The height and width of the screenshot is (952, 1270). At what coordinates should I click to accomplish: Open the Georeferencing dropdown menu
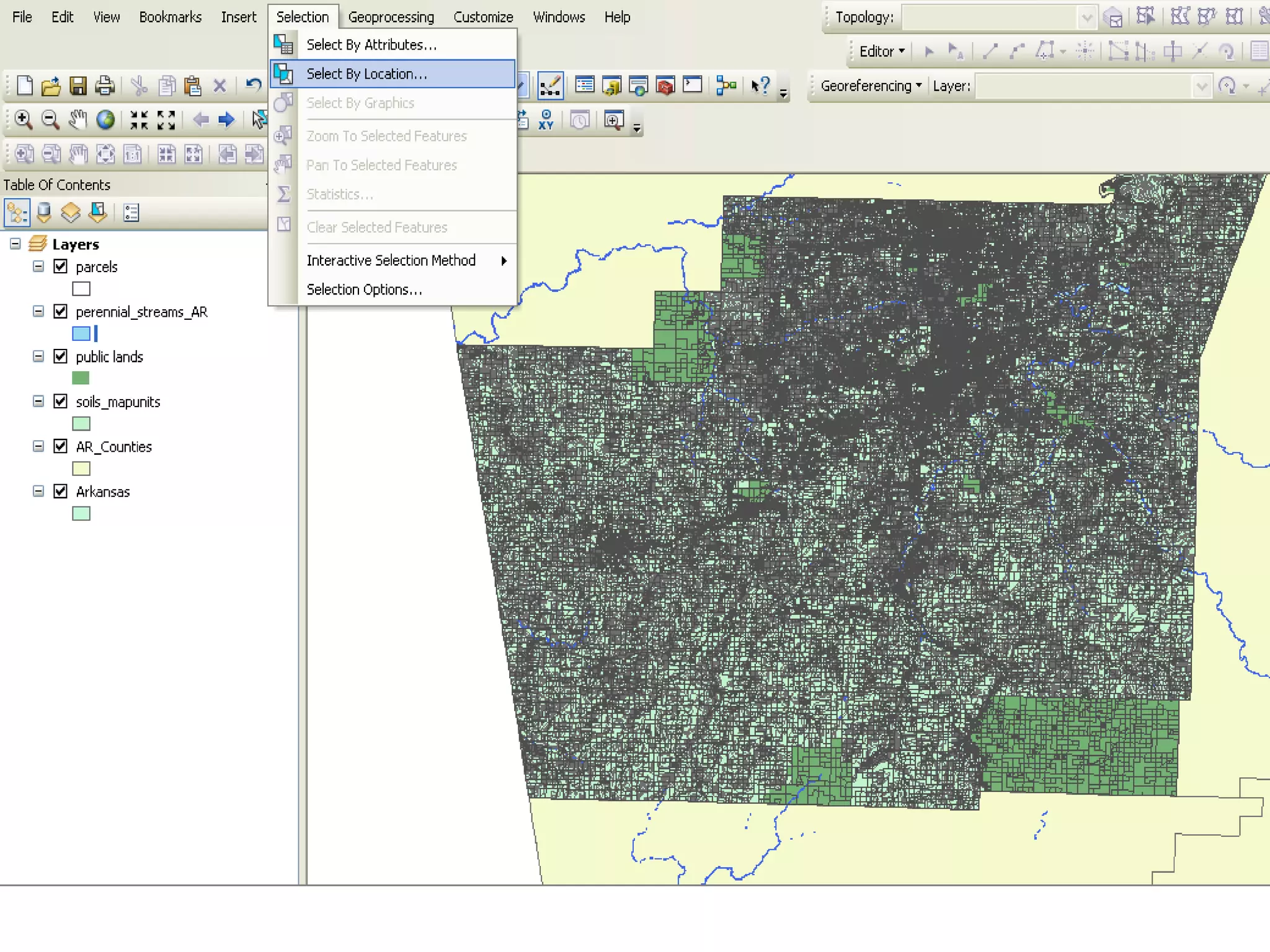(x=871, y=86)
